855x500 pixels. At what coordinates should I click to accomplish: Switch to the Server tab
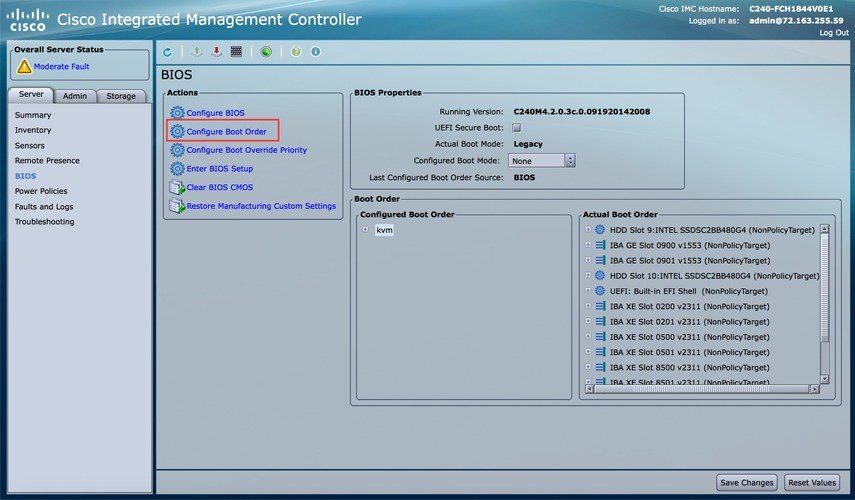coord(31,94)
